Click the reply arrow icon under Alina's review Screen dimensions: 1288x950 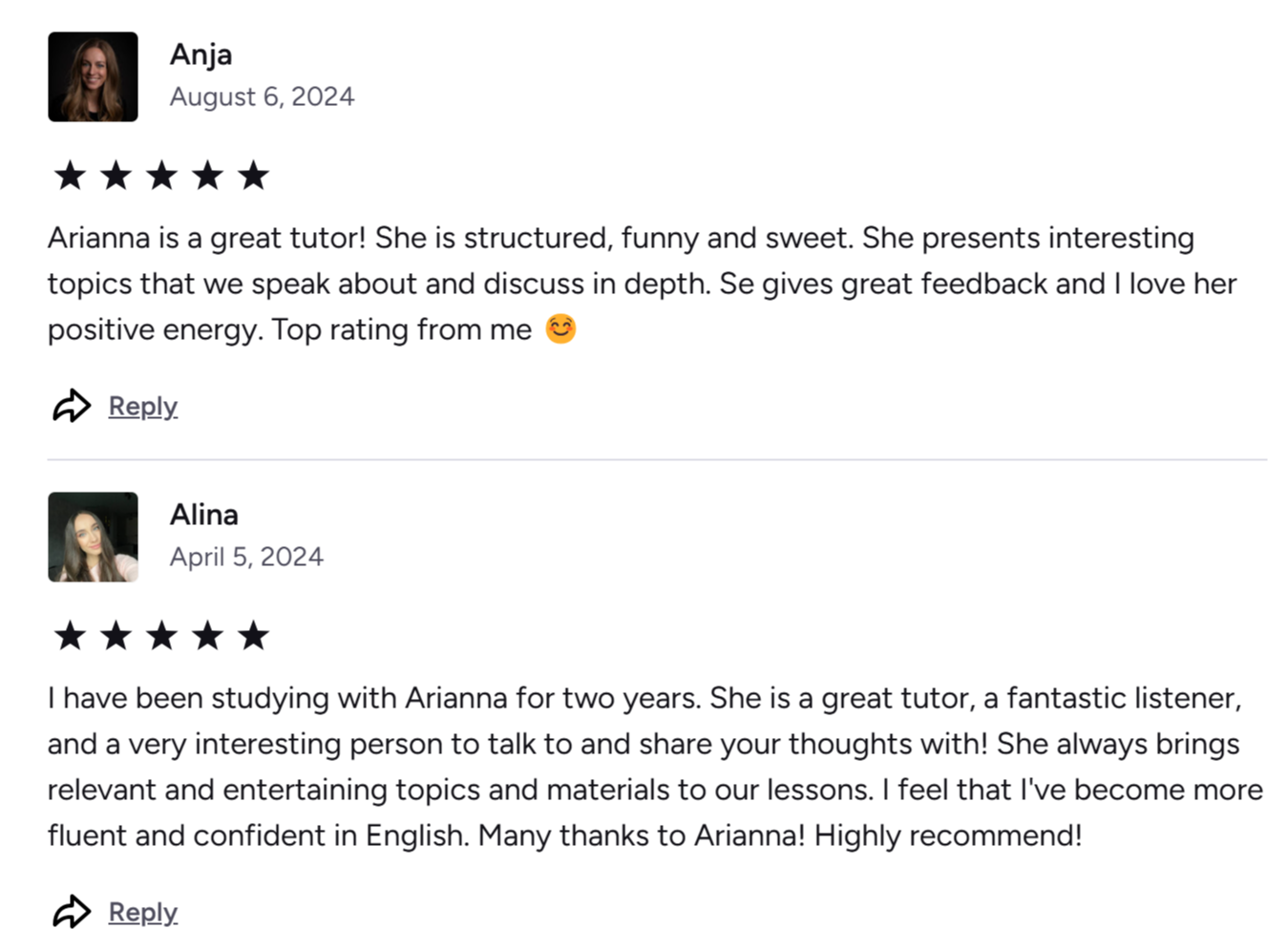(x=72, y=912)
